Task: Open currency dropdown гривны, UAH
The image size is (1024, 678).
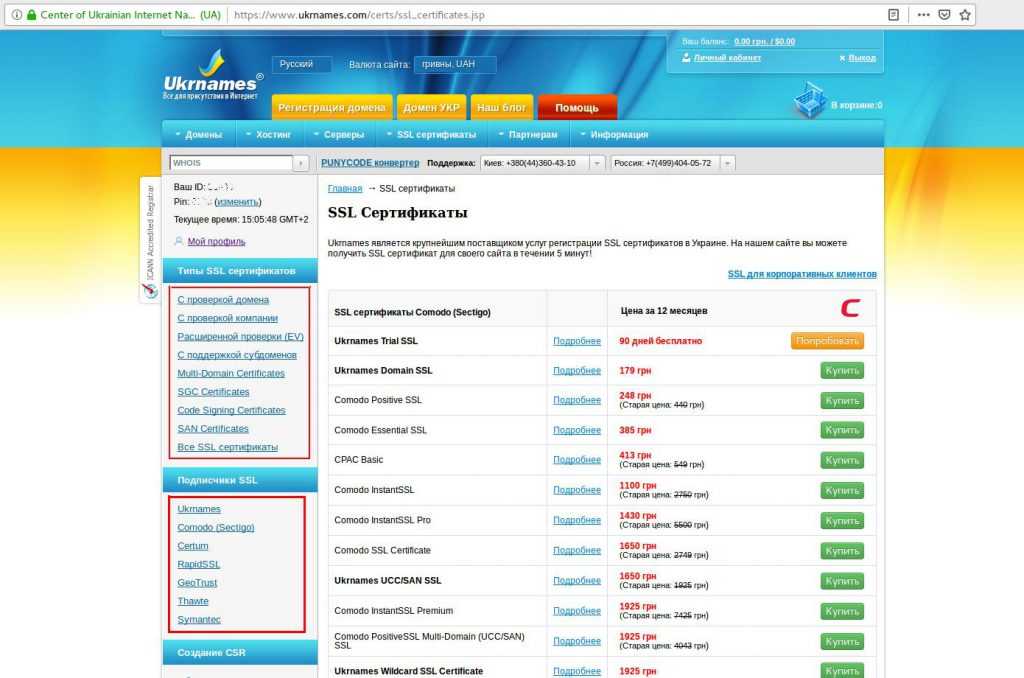Action: pos(455,64)
